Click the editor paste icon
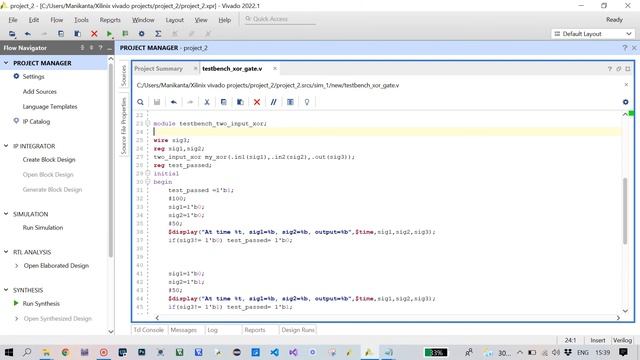 pyautogui.click(x=240, y=102)
